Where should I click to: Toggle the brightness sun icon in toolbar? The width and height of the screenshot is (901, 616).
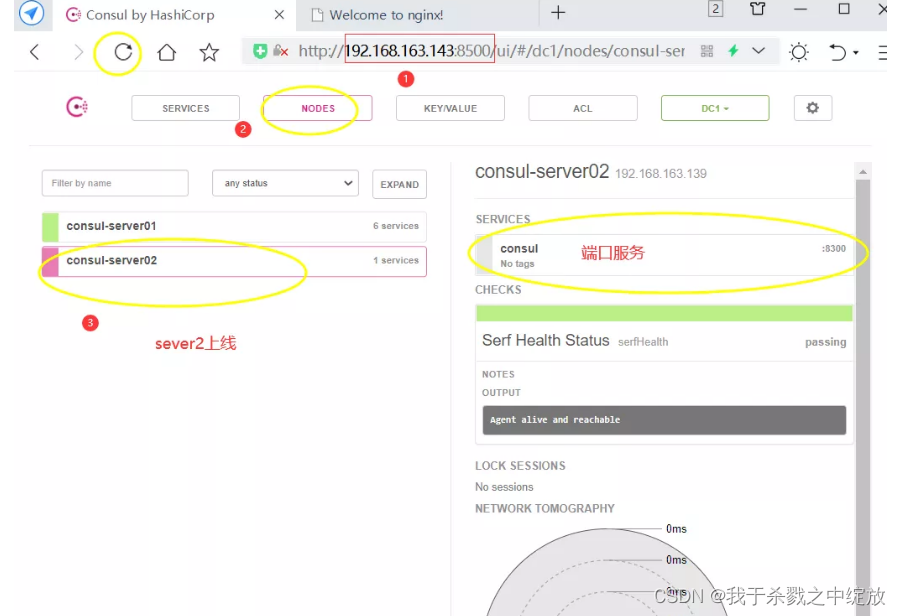tap(798, 50)
